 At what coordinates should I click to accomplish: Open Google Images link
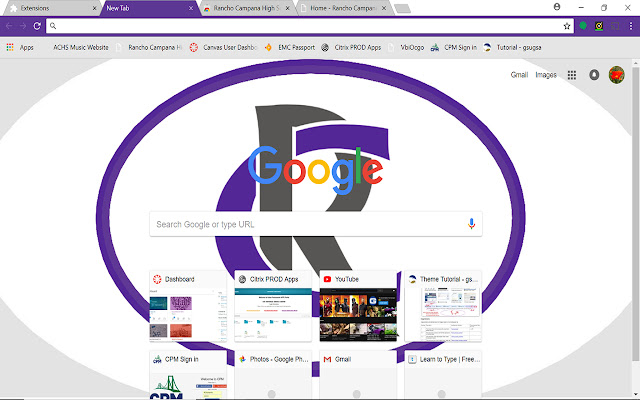[546, 75]
